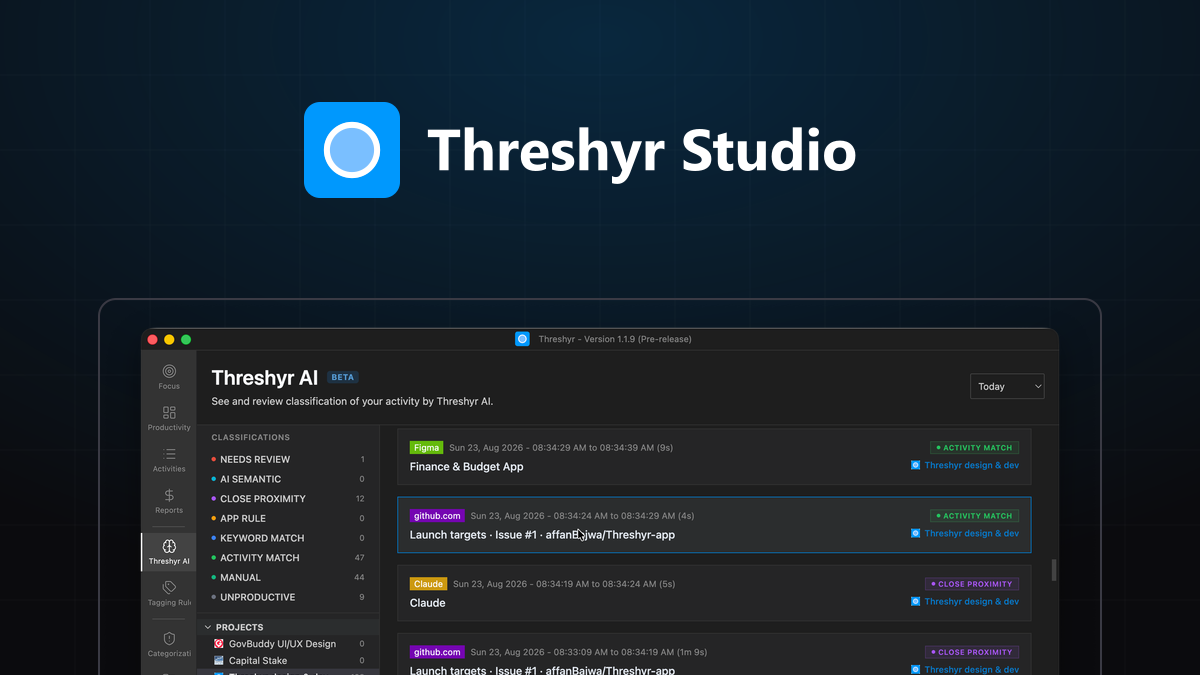Click github.com tag on the 08:34:24 entry
Screen dimensions: 1200x675
437,516
